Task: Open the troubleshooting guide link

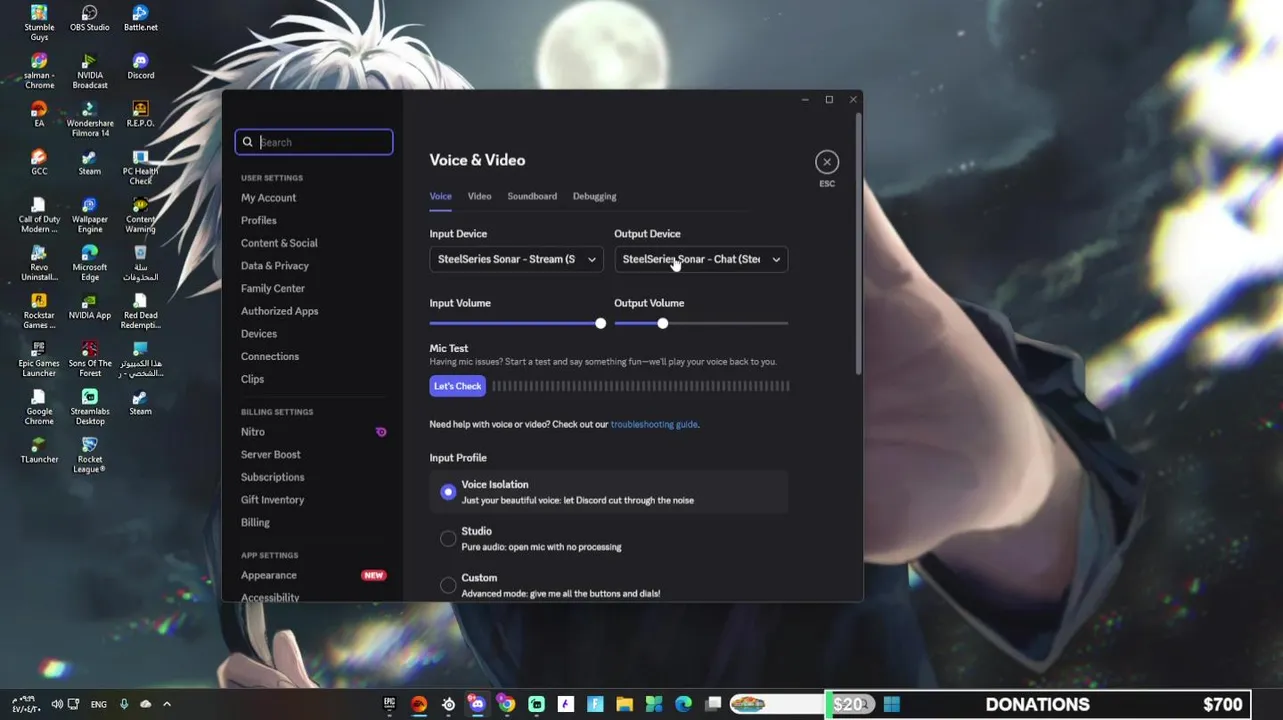Action: (x=654, y=424)
